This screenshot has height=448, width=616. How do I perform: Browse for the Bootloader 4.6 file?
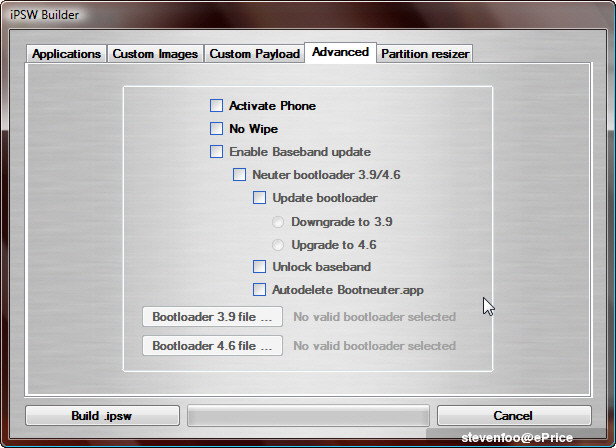point(213,346)
